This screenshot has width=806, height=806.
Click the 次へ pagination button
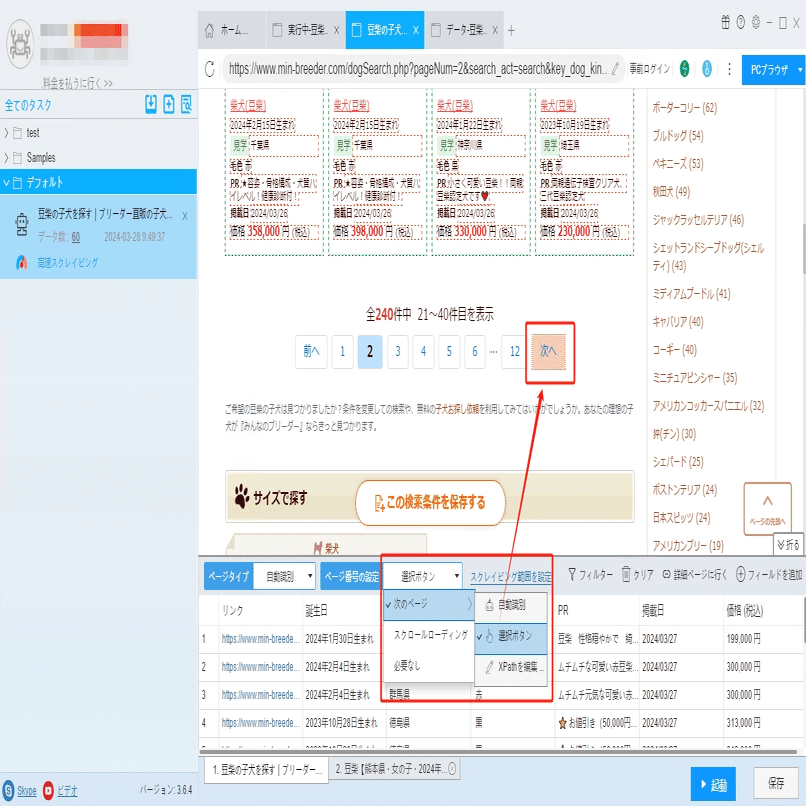tap(548, 352)
